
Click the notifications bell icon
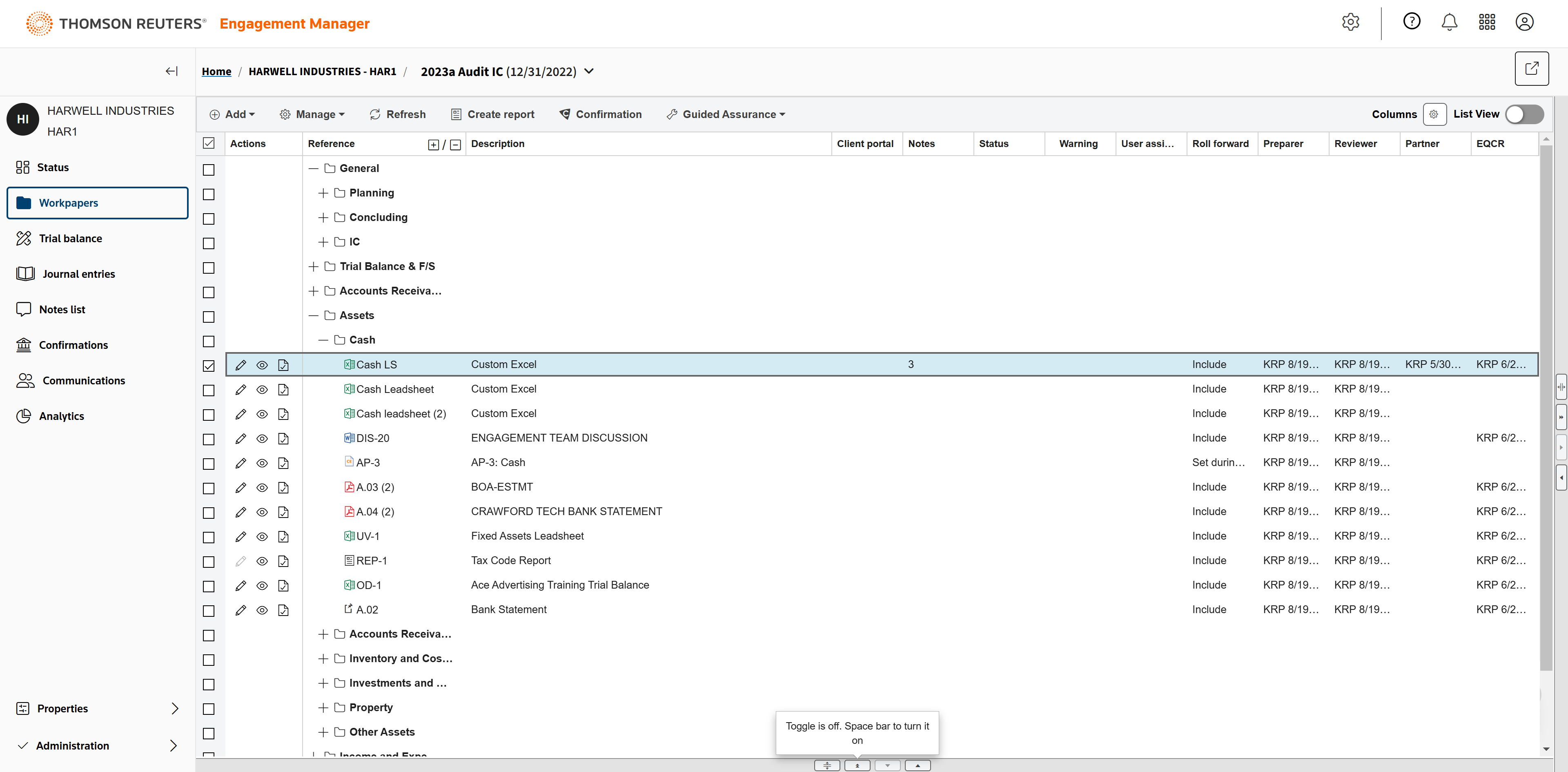1449,22
